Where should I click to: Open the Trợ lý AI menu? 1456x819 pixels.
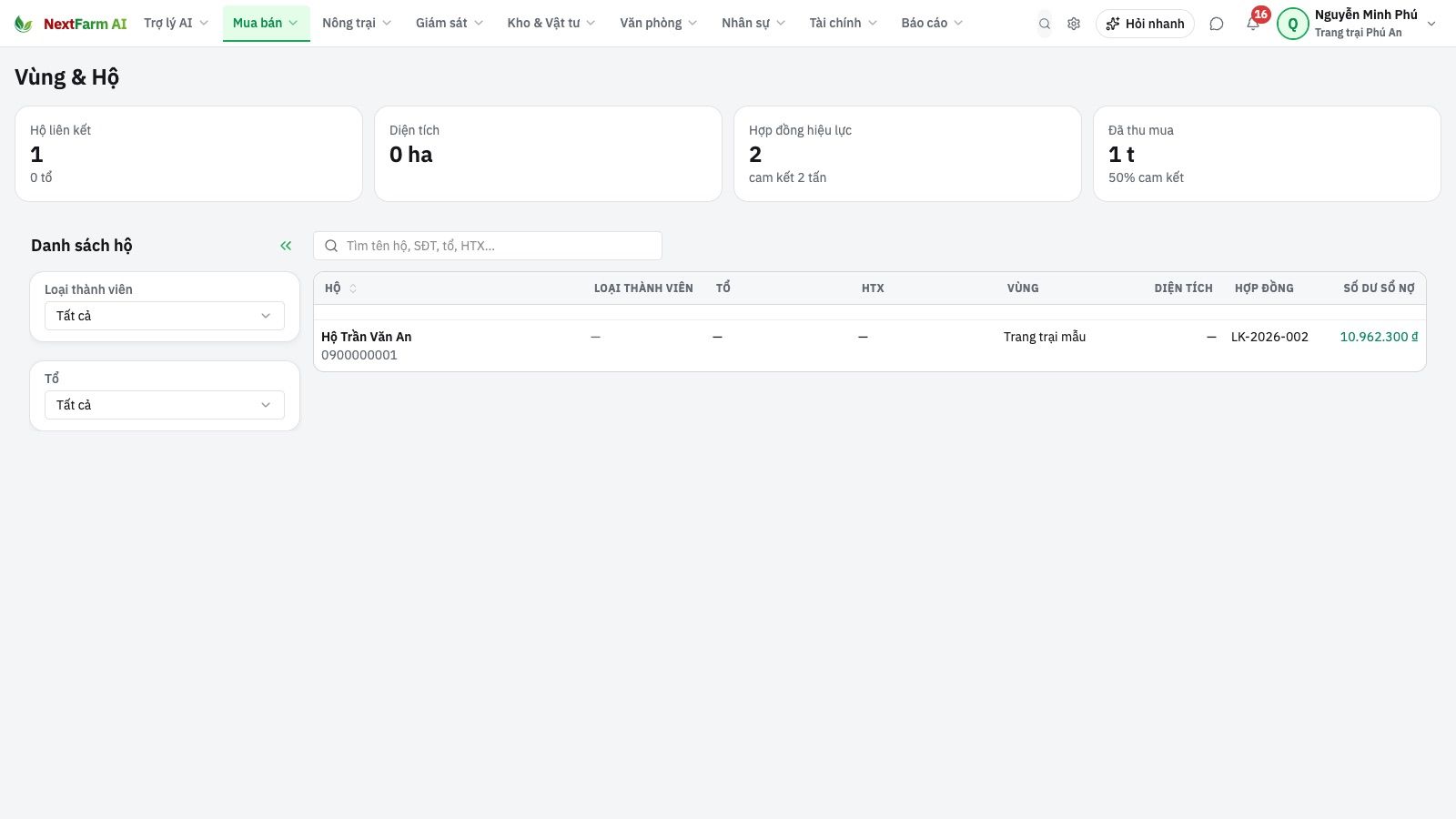176,23
